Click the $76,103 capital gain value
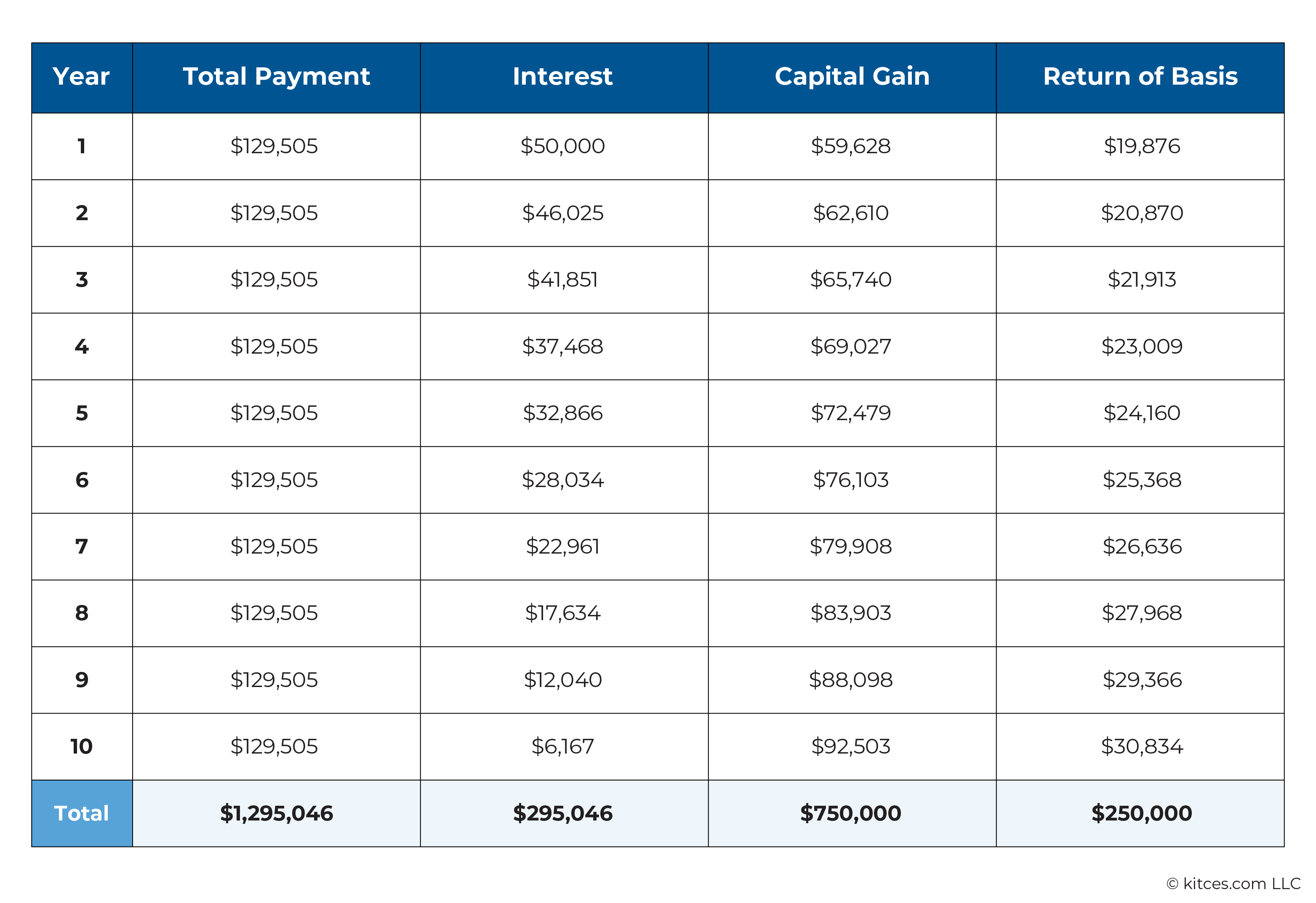 point(850,480)
